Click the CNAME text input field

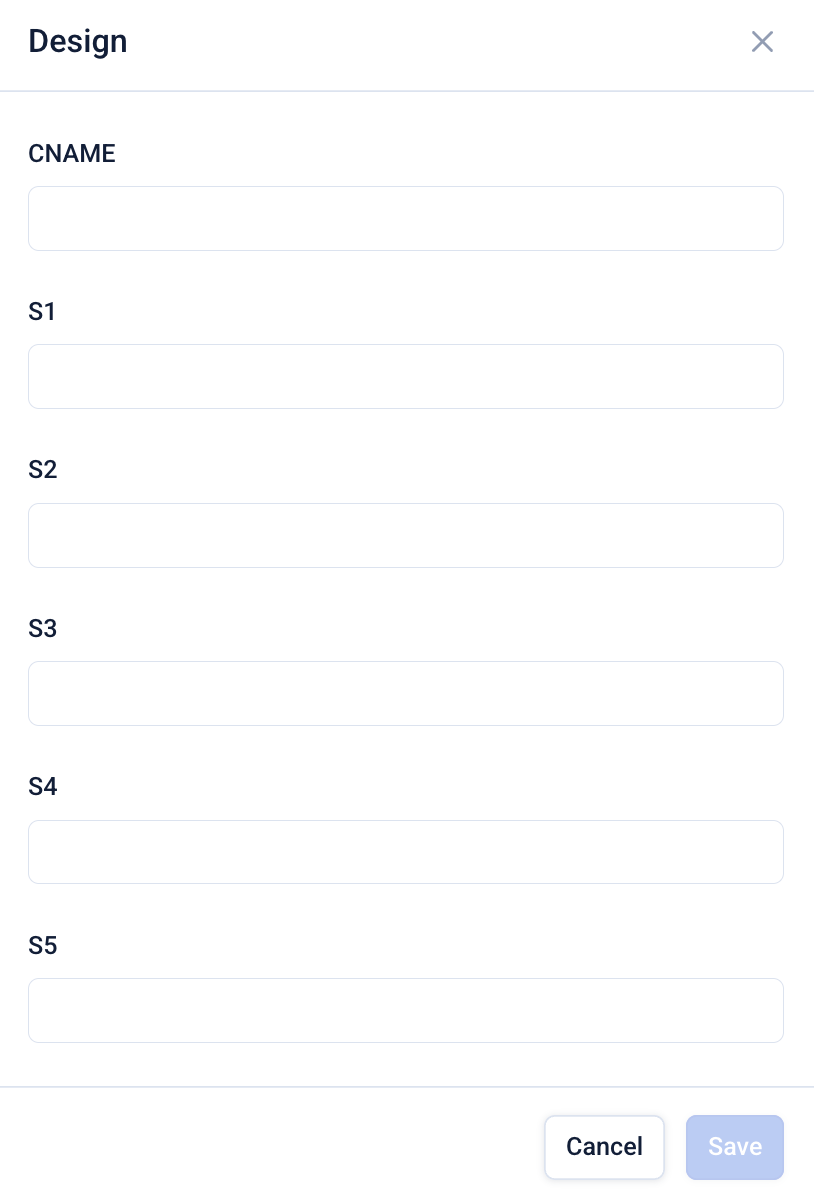(x=405, y=218)
